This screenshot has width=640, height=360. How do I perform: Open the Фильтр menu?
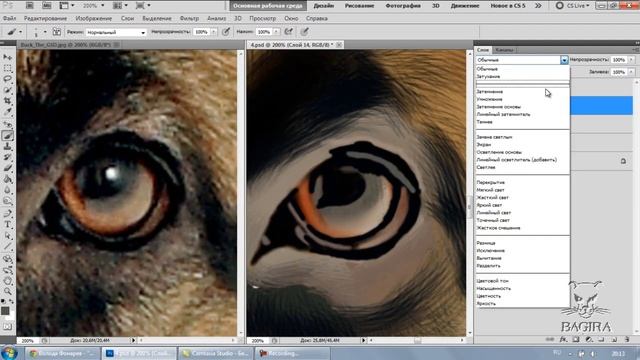[189, 18]
